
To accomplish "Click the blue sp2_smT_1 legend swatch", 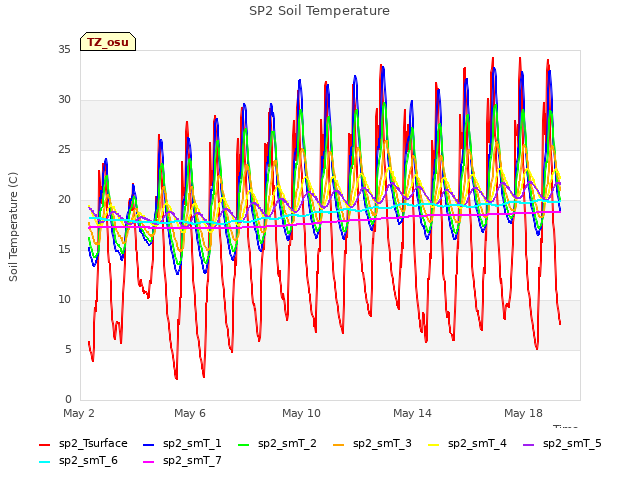I will point(149,445).
